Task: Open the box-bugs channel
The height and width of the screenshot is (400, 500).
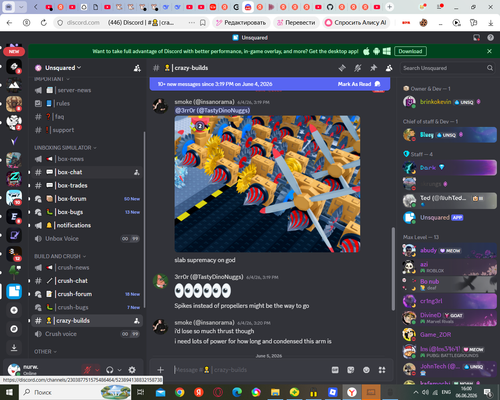Action: (87, 212)
